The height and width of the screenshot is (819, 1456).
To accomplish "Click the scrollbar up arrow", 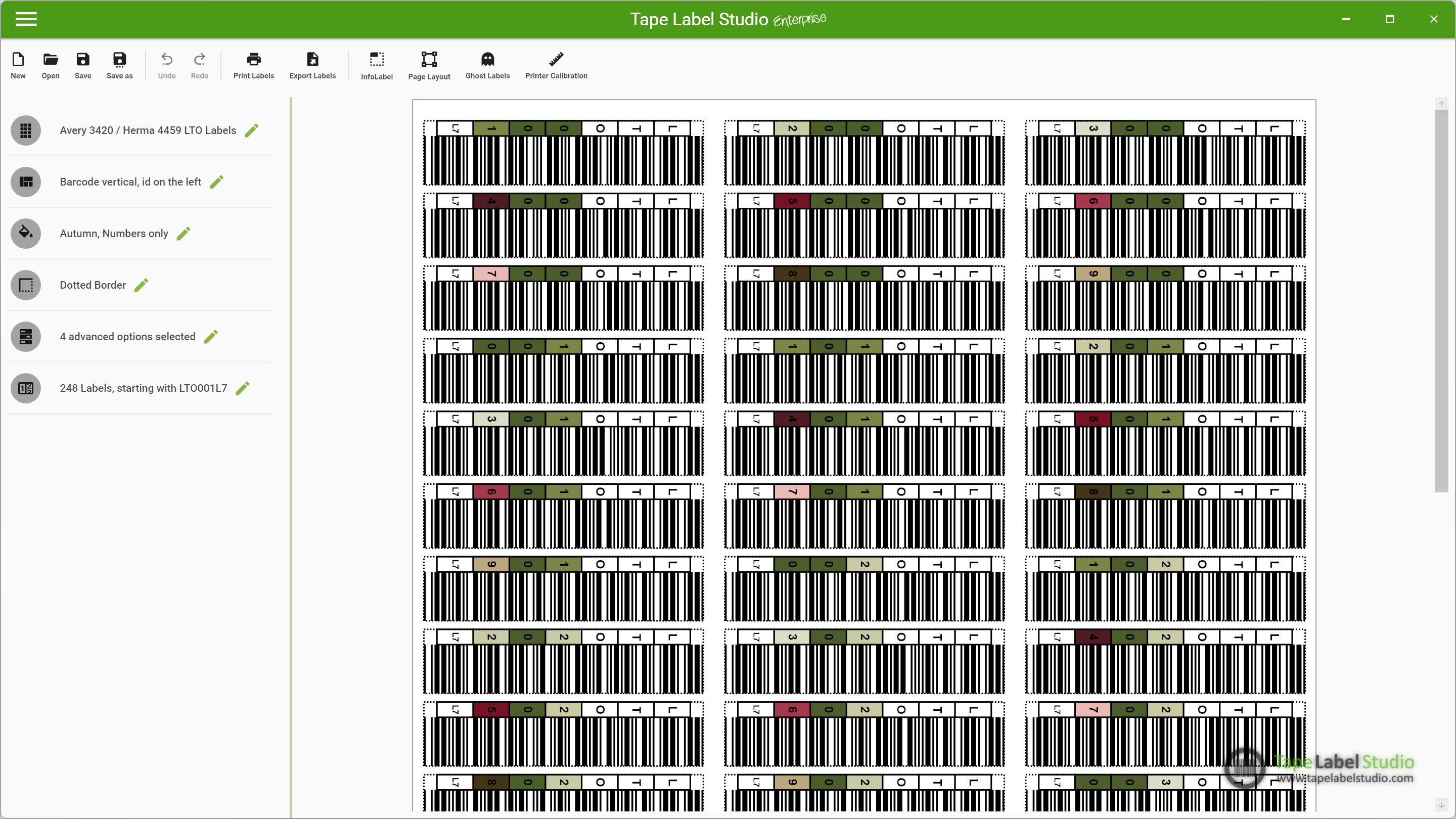I will pos(1441,104).
